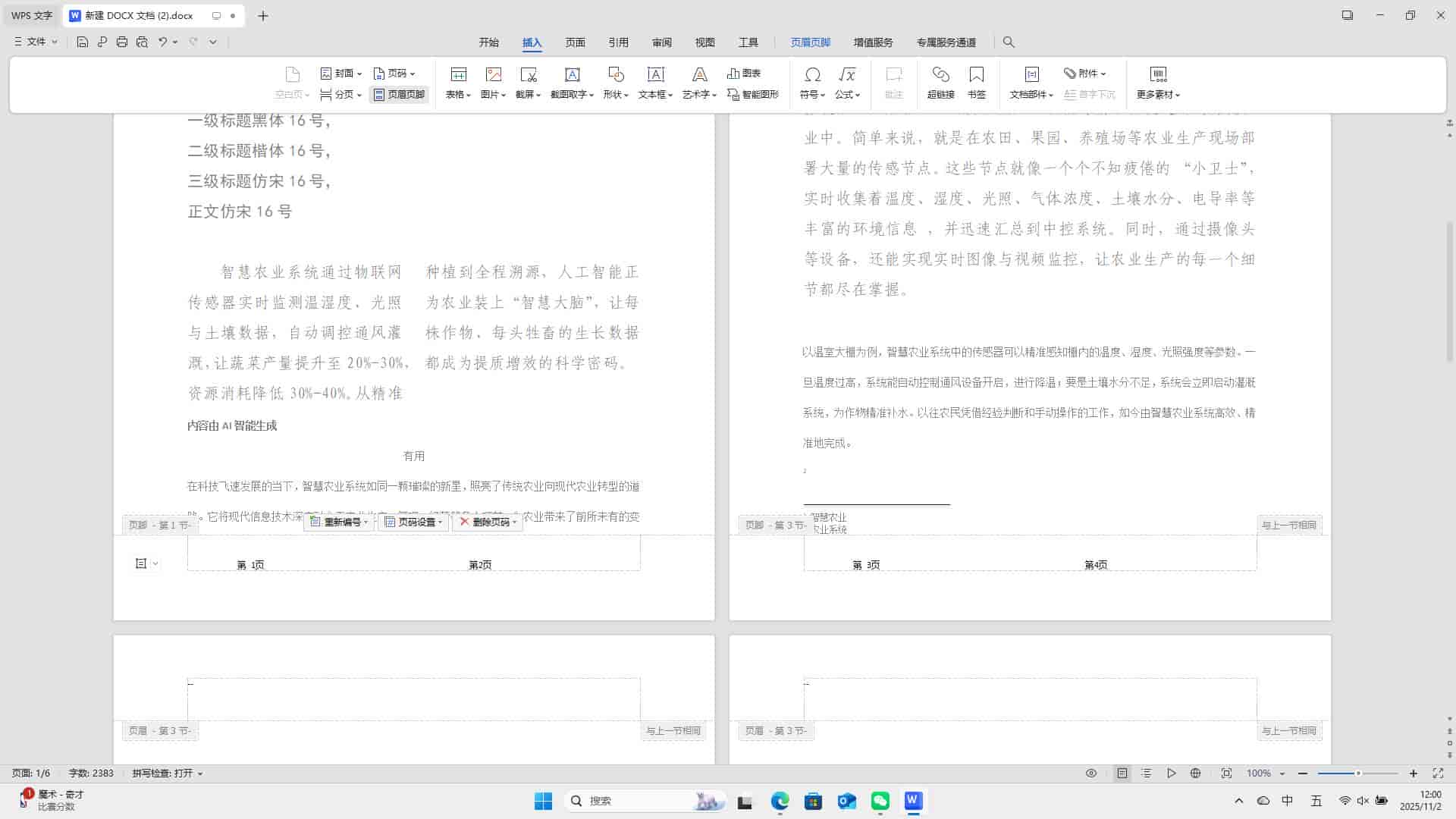Click the 图表 chart button
Image resolution: width=1456 pixels, height=819 pixels.
tap(744, 74)
